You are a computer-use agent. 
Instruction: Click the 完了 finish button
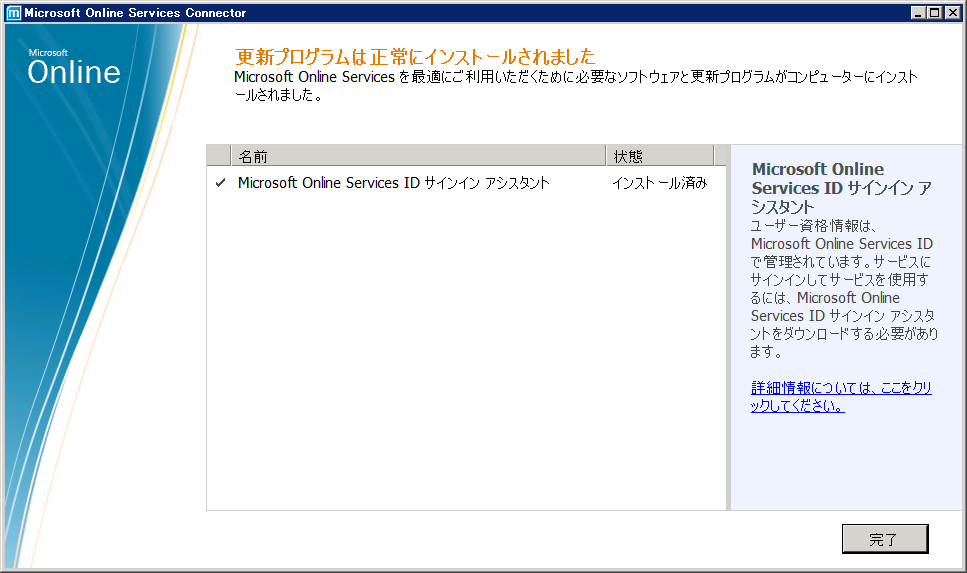[885, 539]
